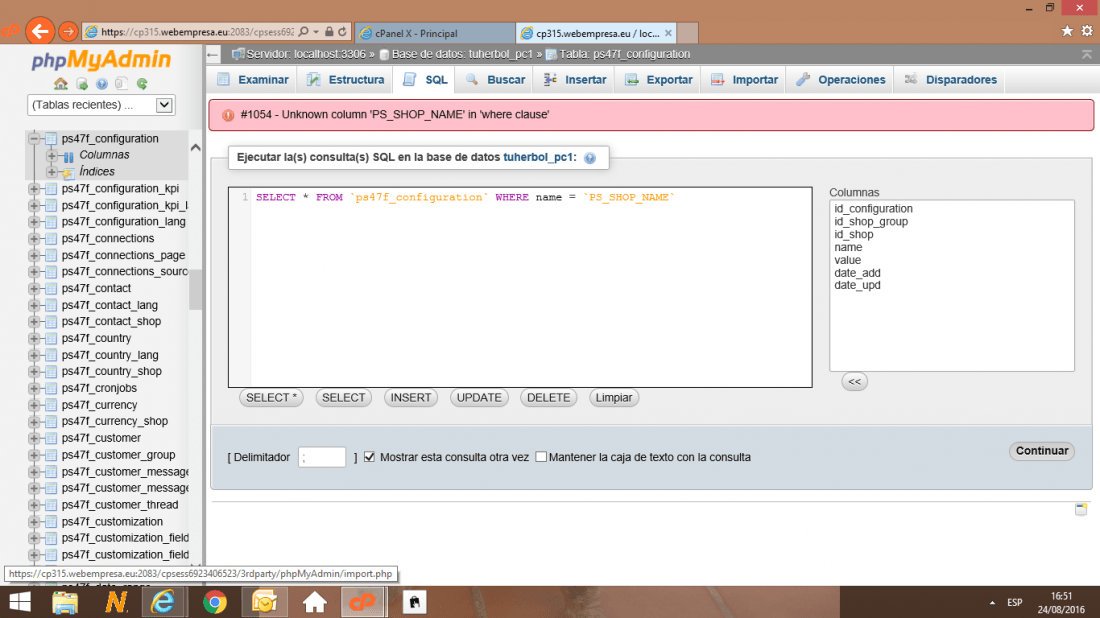Enable Mantener la caja de texto checkbox
The width and height of the screenshot is (1100, 618).
tap(541, 457)
